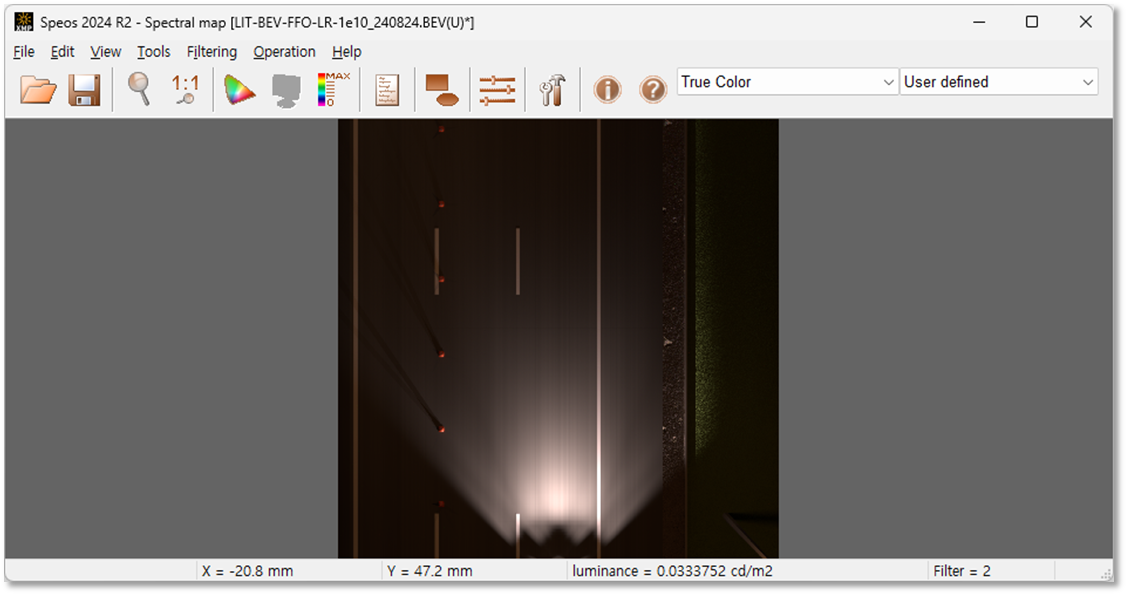
Task: Click the 'Filter = 2' status entry
Action: [962, 571]
